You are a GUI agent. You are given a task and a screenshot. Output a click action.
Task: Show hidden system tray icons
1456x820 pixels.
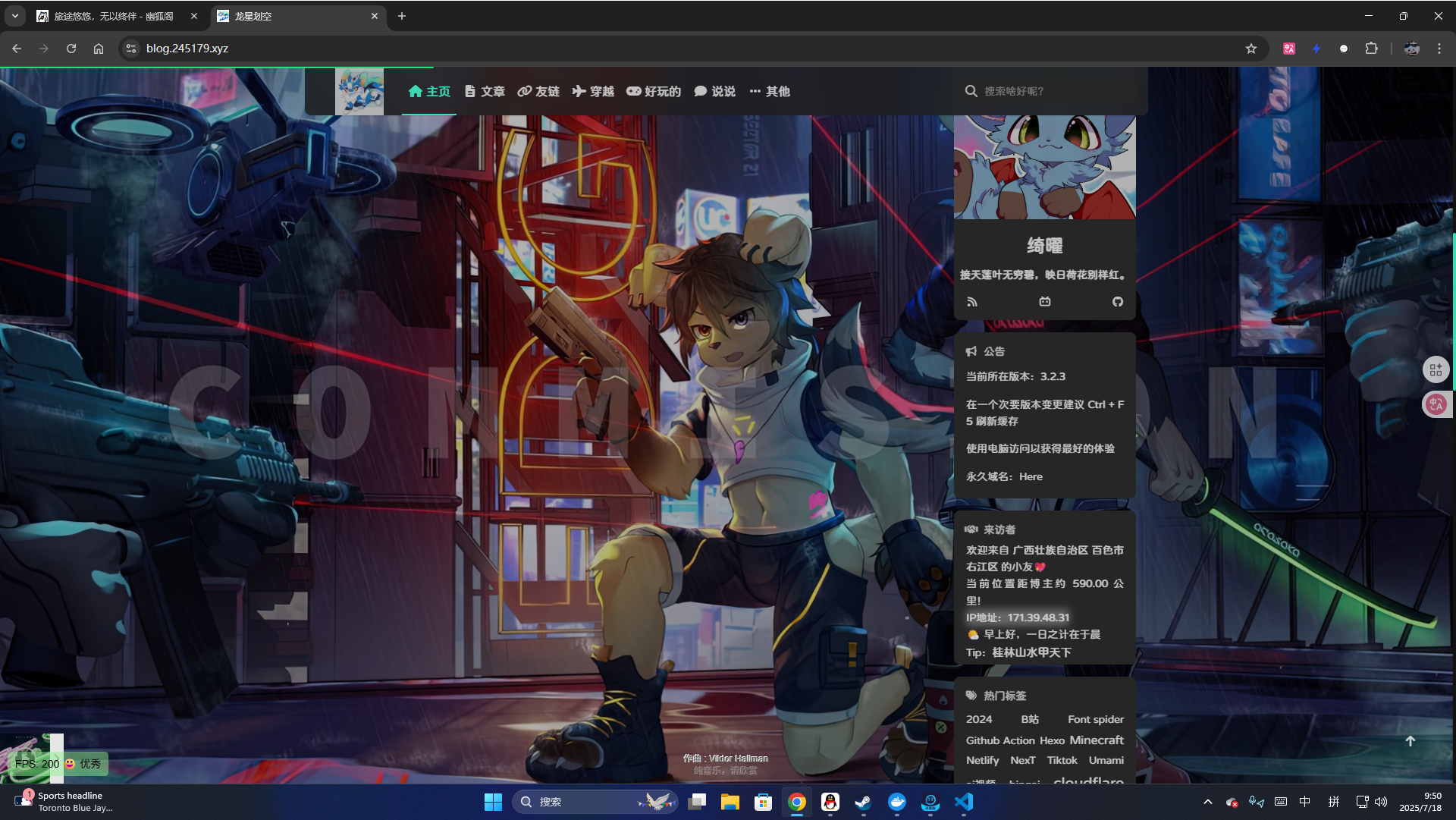tap(1208, 802)
